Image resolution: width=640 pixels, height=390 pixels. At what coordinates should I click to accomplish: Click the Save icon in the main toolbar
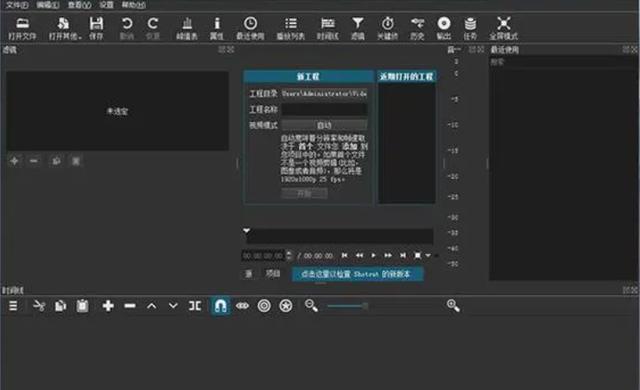pyautogui.click(x=96, y=28)
